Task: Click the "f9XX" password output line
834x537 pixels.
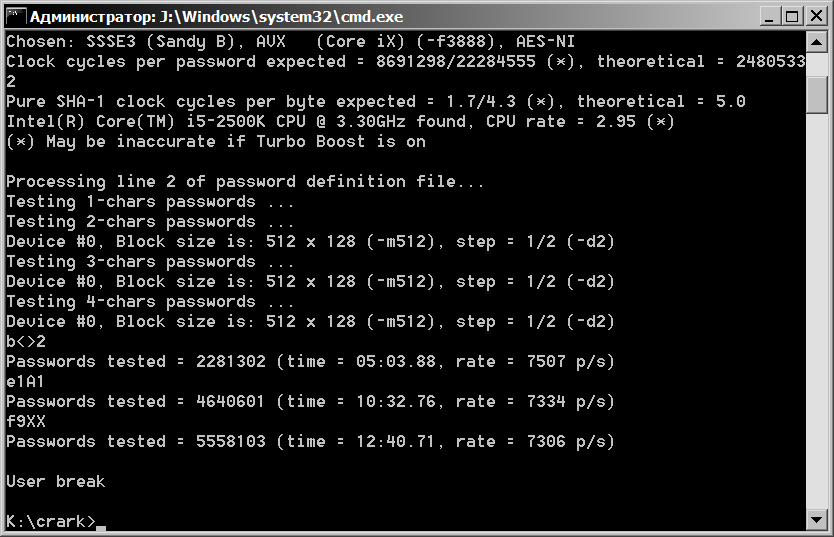Action: [25, 421]
